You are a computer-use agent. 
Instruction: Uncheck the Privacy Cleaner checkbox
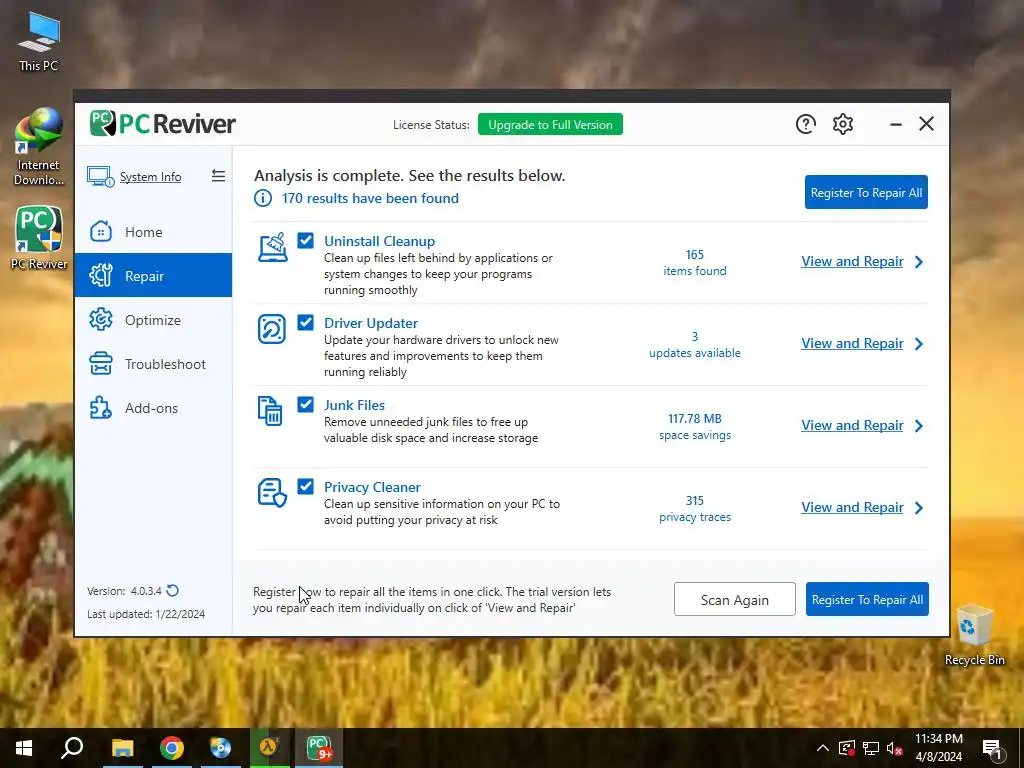point(305,487)
